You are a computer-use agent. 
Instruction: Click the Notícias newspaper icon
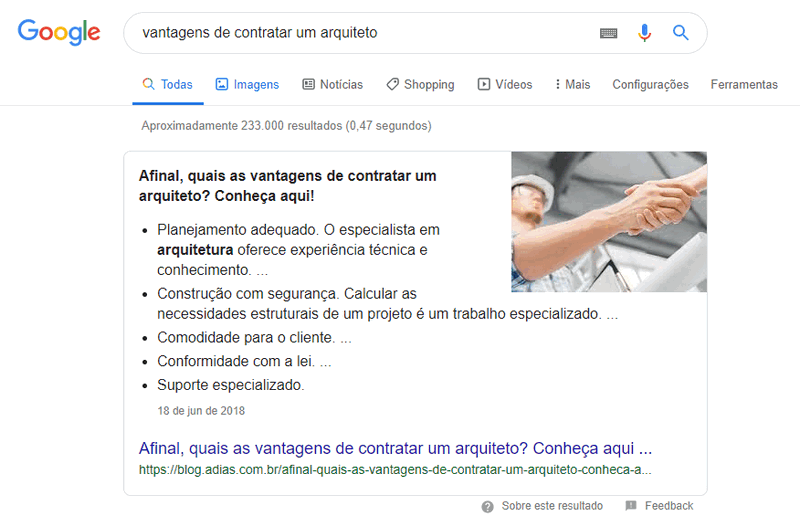pyautogui.click(x=308, y=84)
